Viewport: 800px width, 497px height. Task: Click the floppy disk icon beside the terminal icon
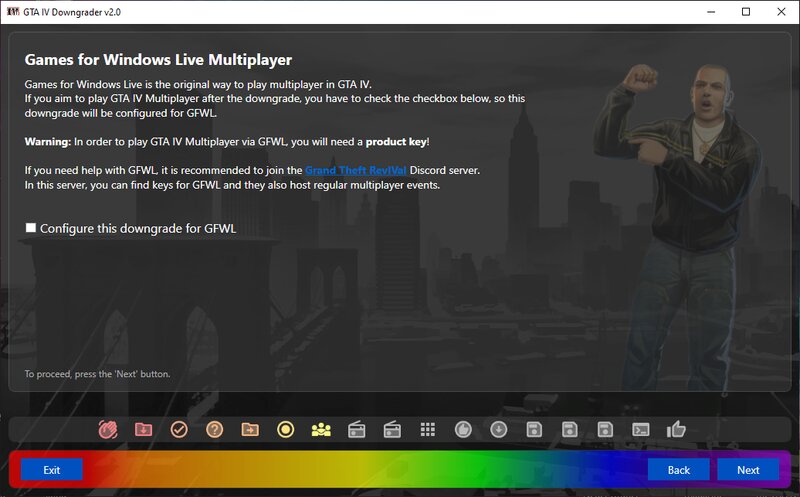(x=605, y=430)
